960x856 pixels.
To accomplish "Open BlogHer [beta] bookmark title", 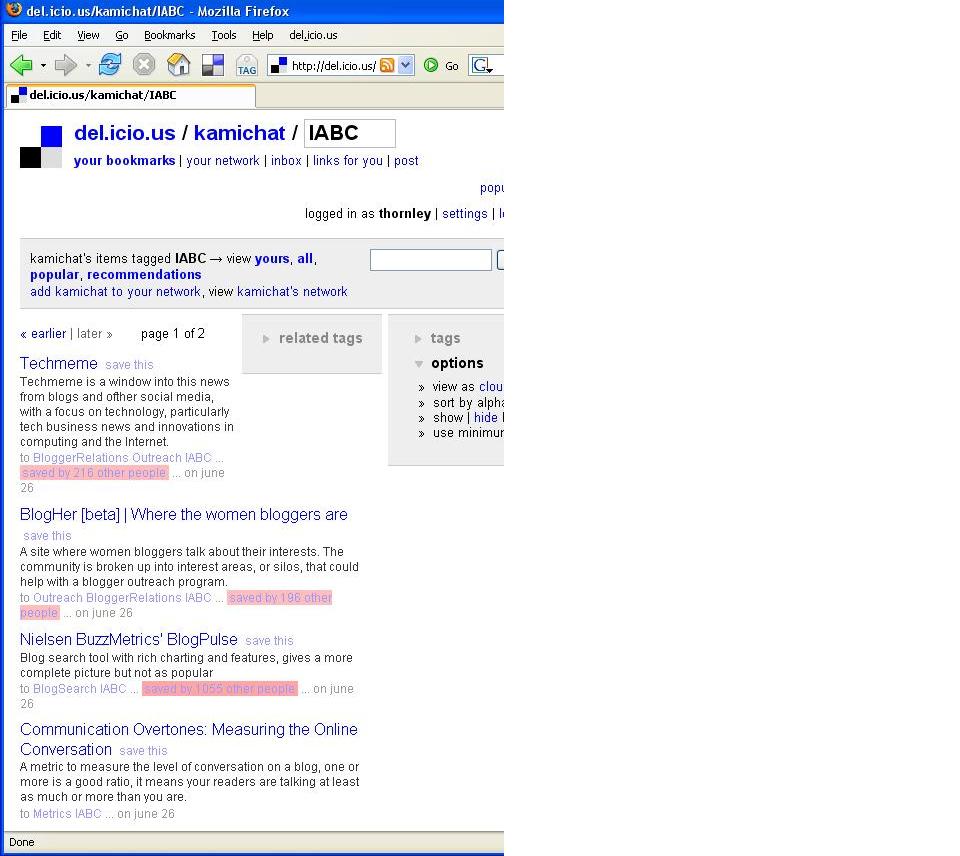I will tap(184, 515).
